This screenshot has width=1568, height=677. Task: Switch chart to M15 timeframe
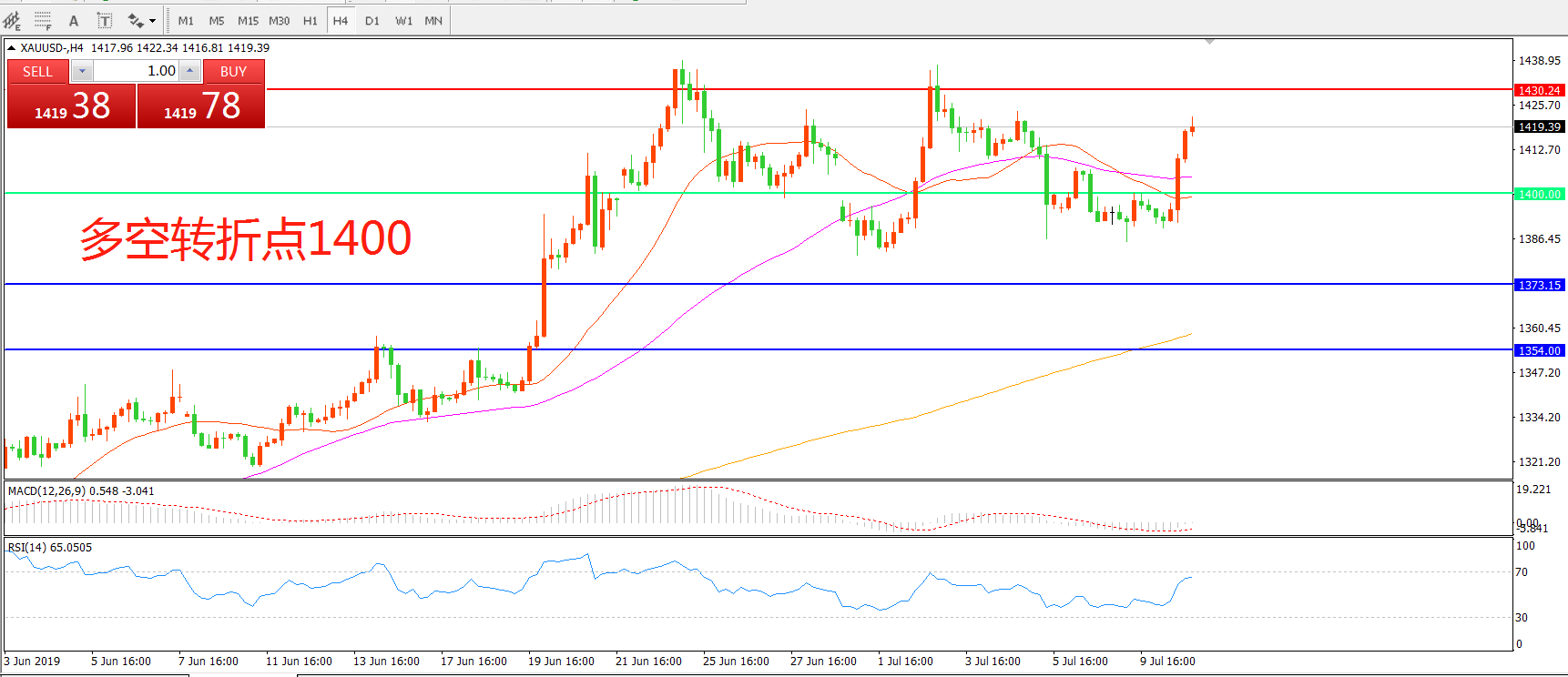point(248,20)
